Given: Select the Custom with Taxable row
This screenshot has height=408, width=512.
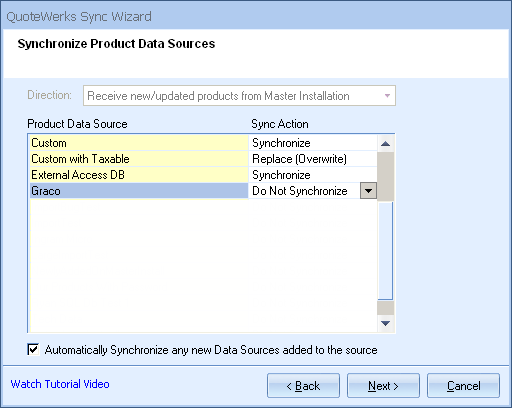Looking at the screenshot, I should [x=139, y=159].
